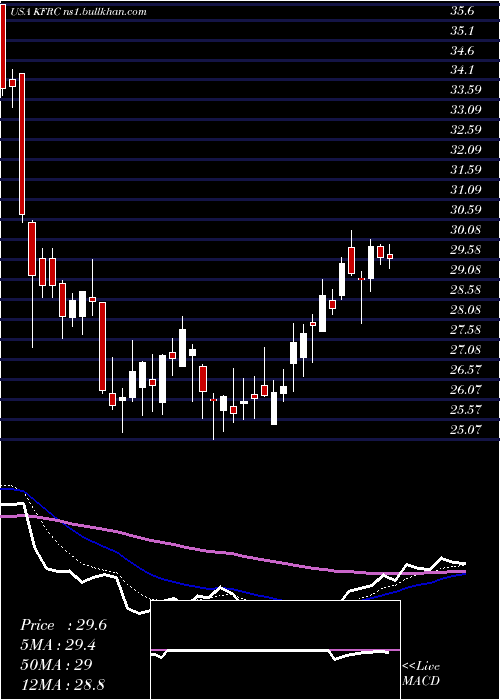Click the 29.08 price axis label
The height and width of the screenshot is (700, 500).
pos(465,270)
